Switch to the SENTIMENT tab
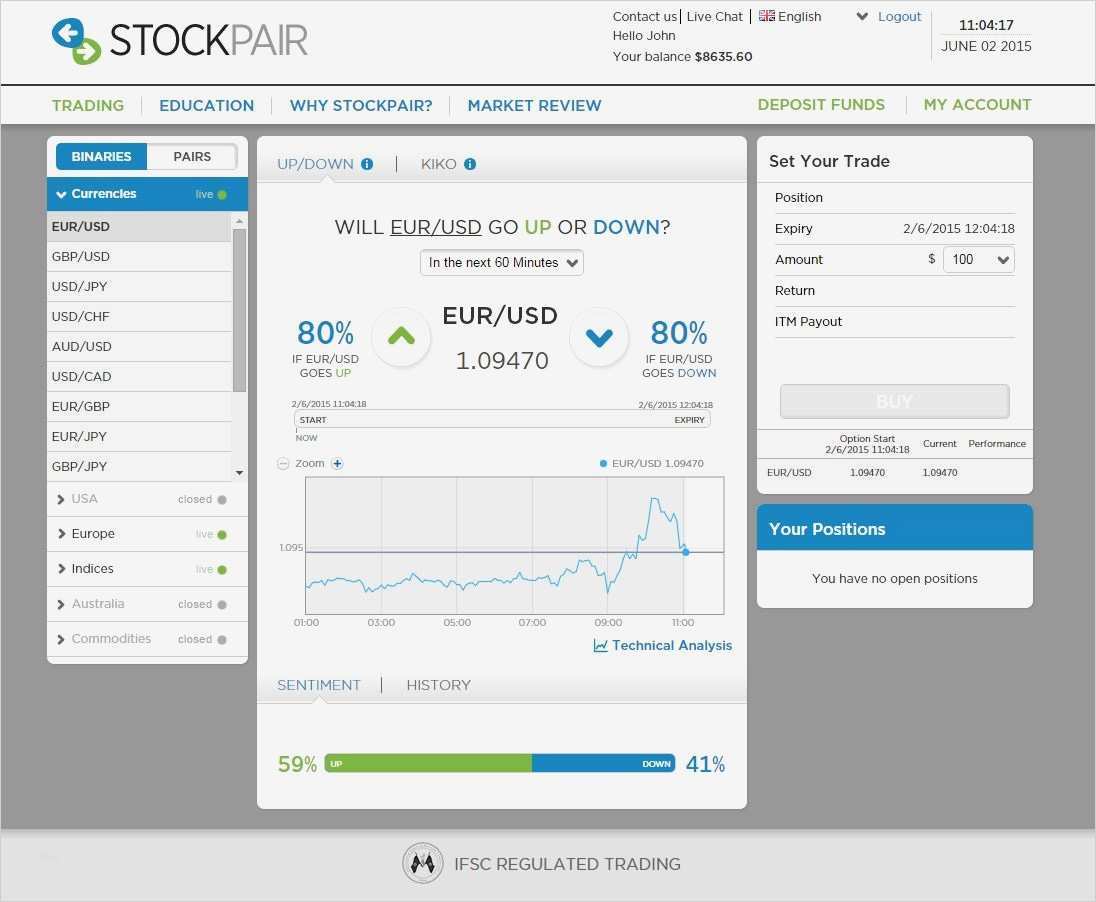1096x902 pixels. click(x=319, y=685)
